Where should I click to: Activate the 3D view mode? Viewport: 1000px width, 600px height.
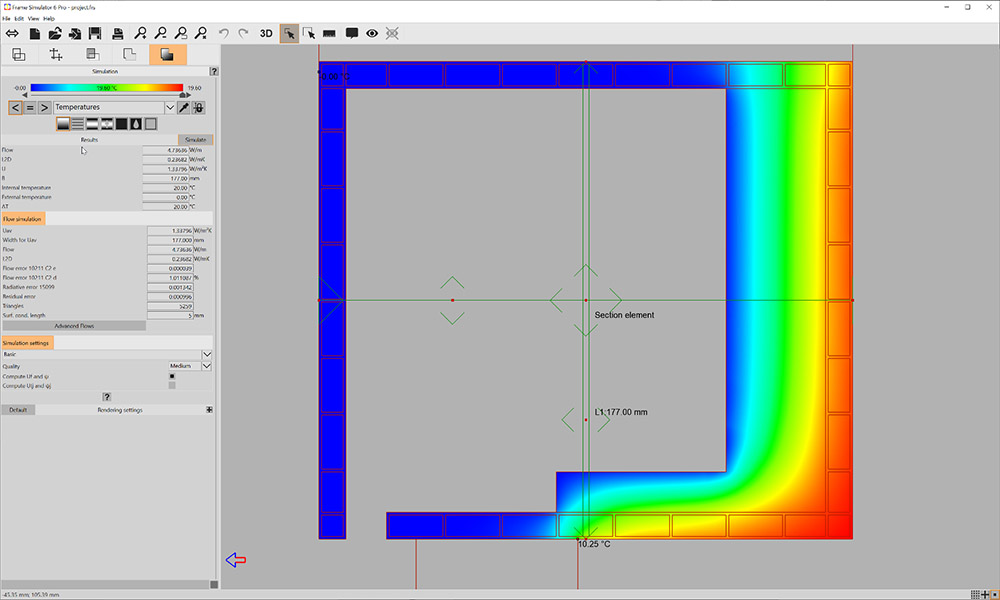pos(266,33)
